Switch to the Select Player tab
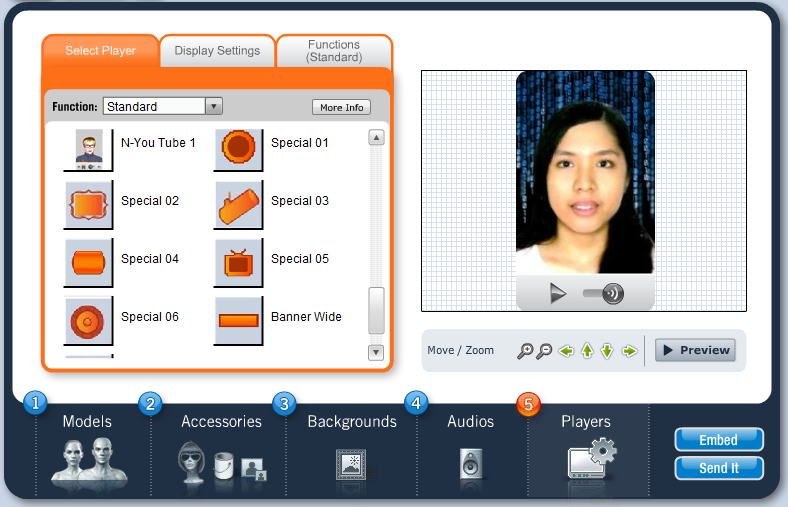Image resolution: width=788 pixels, height=507 pixels. 101,51
